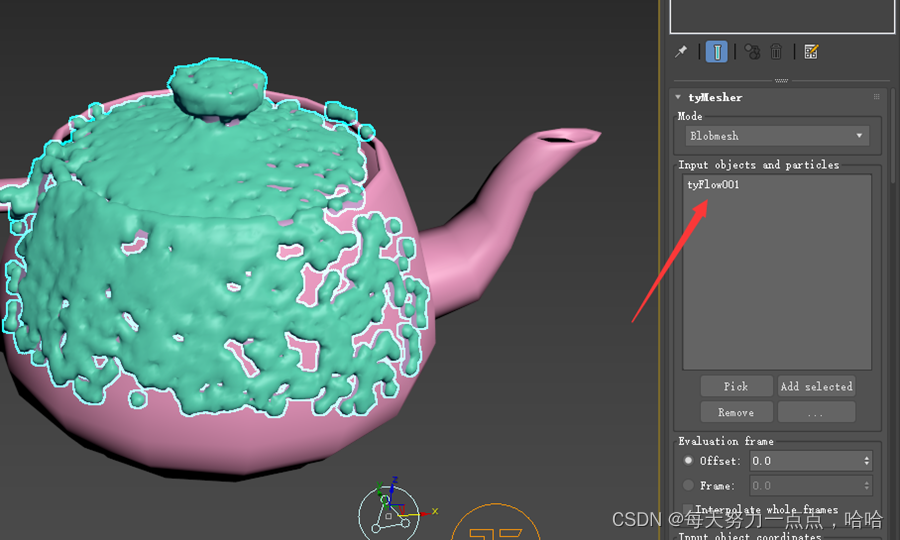Select the Offset radio button
This screenshot has width=900, height=540.
pyautogui.click(x=688, y=461)
